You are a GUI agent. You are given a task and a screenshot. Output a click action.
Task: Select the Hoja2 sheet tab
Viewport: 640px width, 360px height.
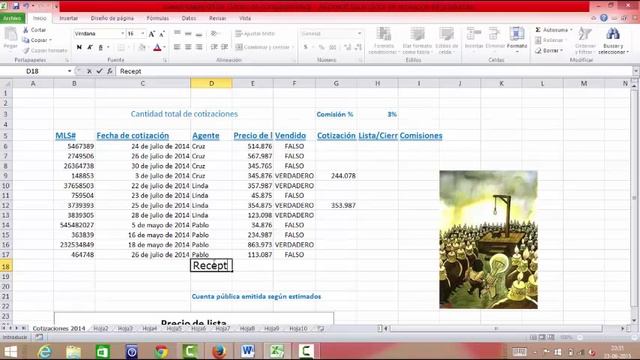pos(101,328)
